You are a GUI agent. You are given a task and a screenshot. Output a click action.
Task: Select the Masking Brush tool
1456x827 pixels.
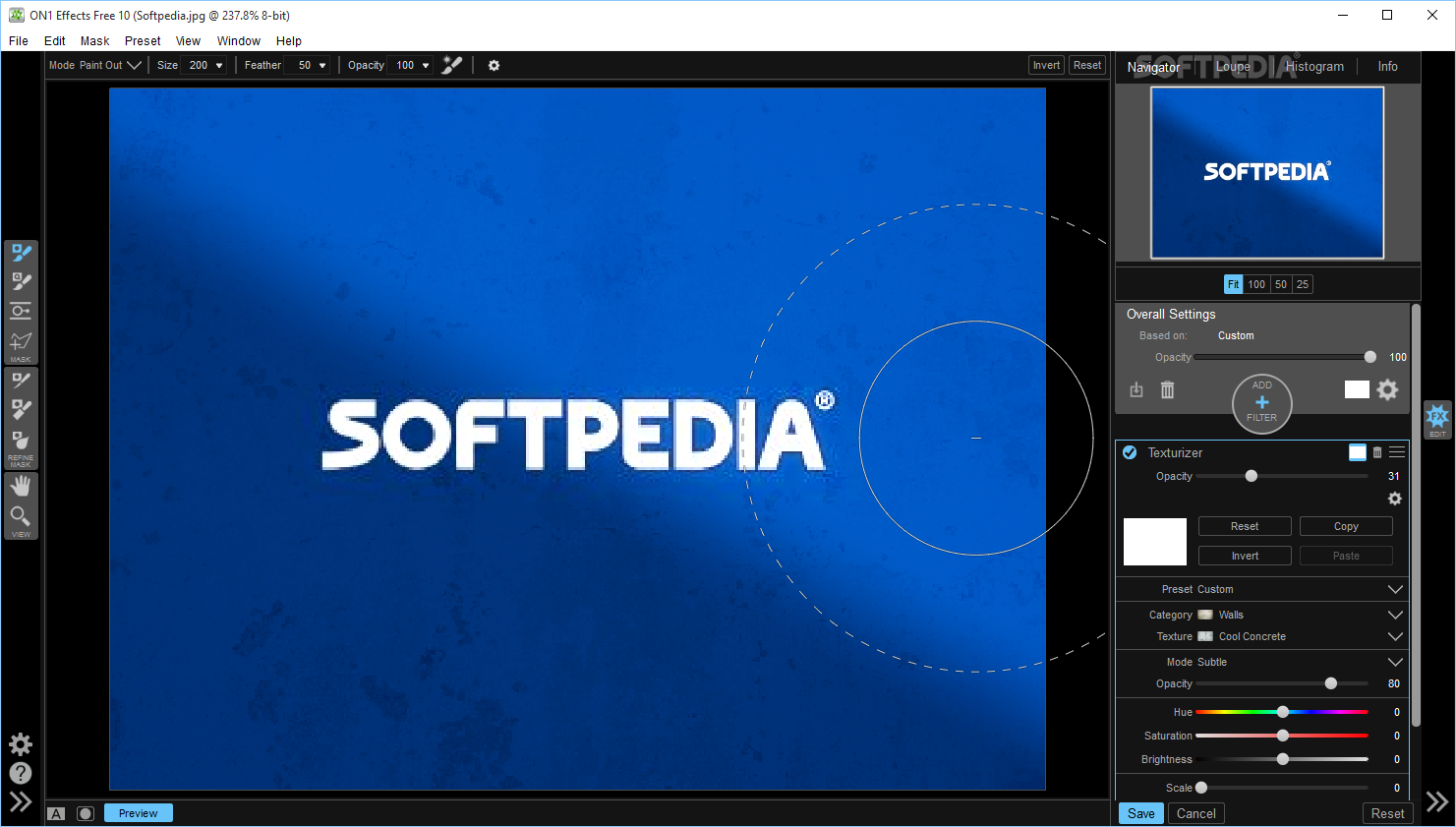[21, 253]
